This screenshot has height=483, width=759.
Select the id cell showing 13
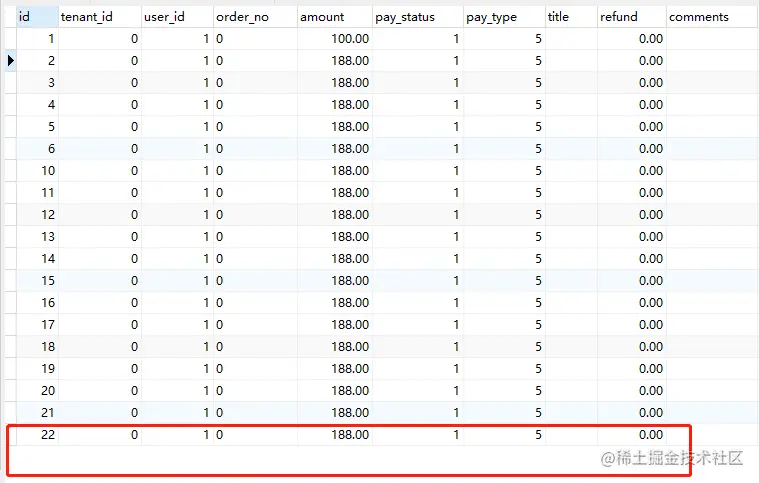(x=37, y=237)
